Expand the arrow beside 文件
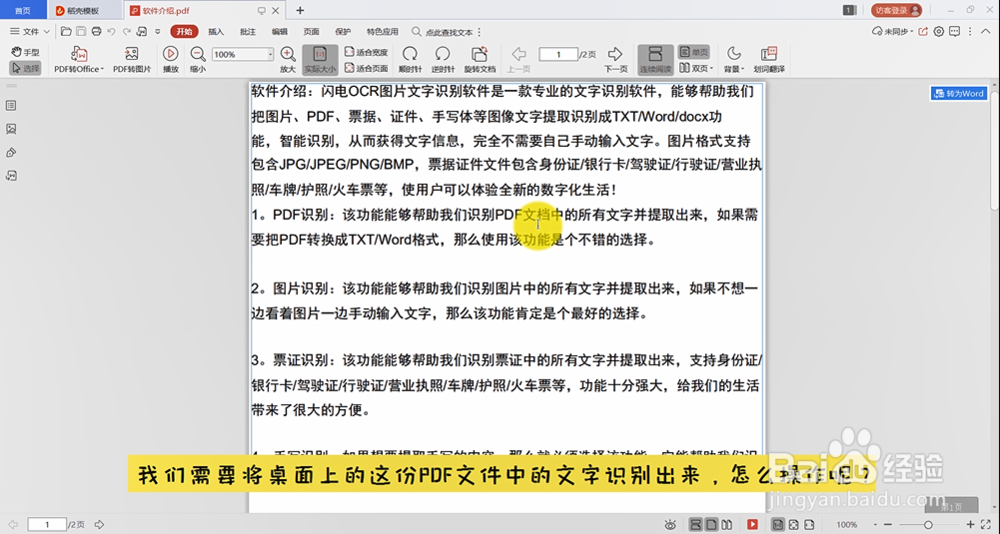The image size is (1000, 534). click(47, 31)
